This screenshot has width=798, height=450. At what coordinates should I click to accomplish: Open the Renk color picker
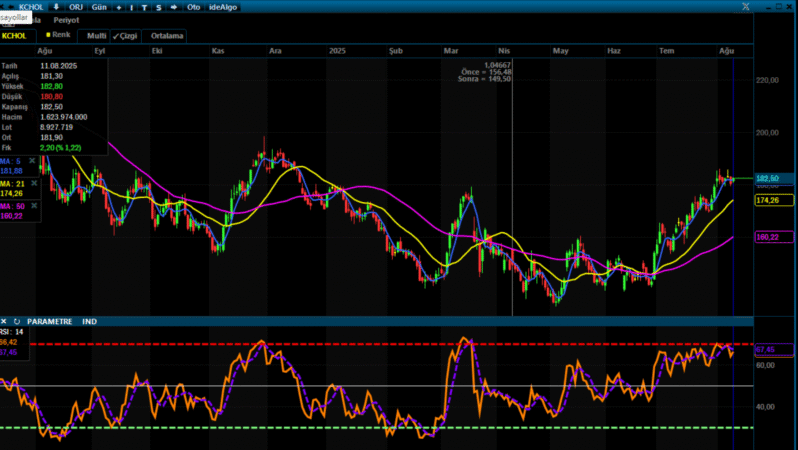(57, 34)
